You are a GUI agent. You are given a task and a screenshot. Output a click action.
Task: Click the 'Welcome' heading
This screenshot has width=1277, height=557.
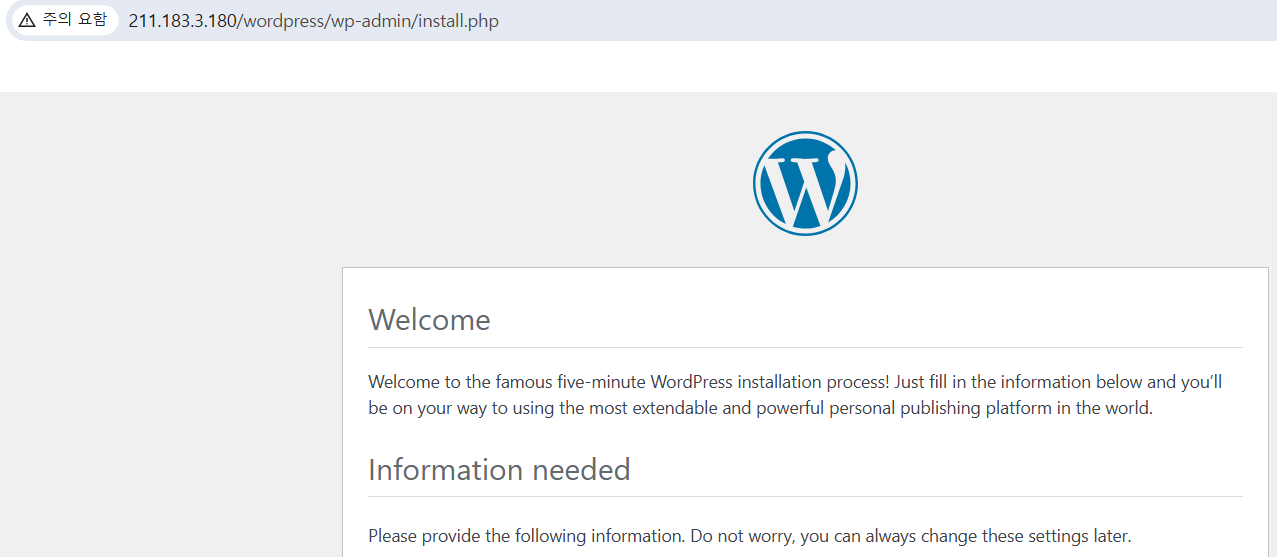pos(429,320)
